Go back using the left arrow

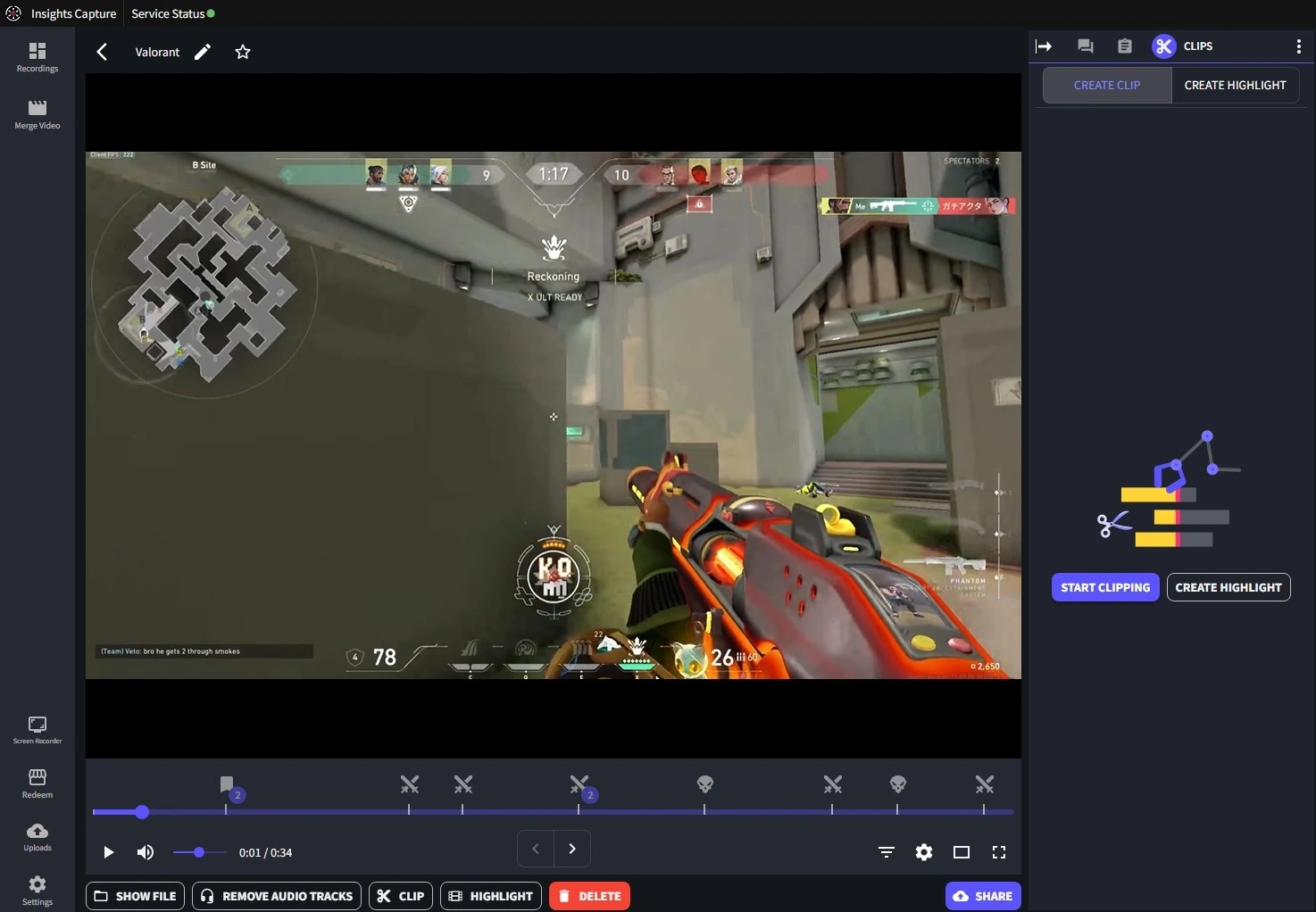[102, 52]
